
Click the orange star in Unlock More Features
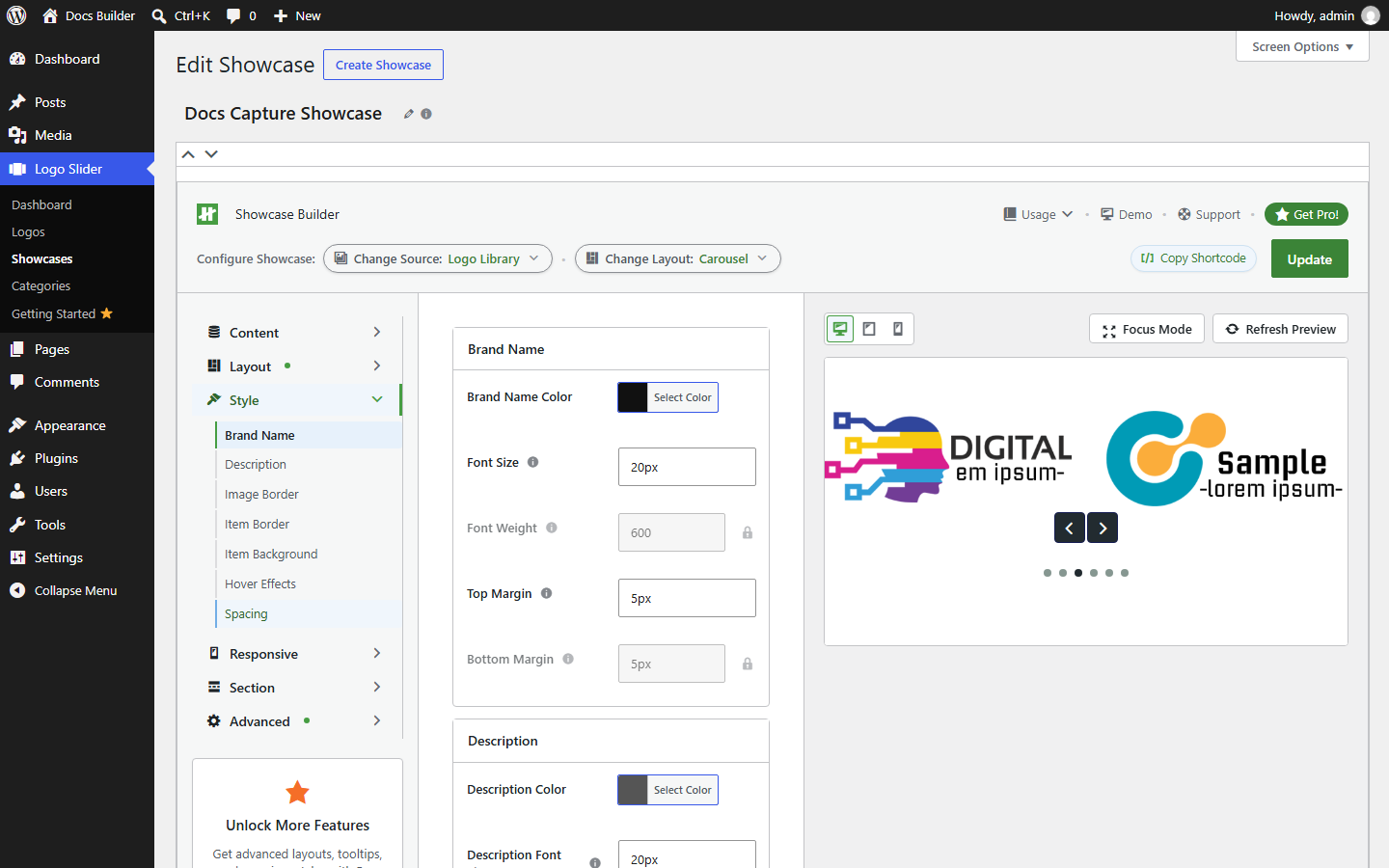coord(298,792)
